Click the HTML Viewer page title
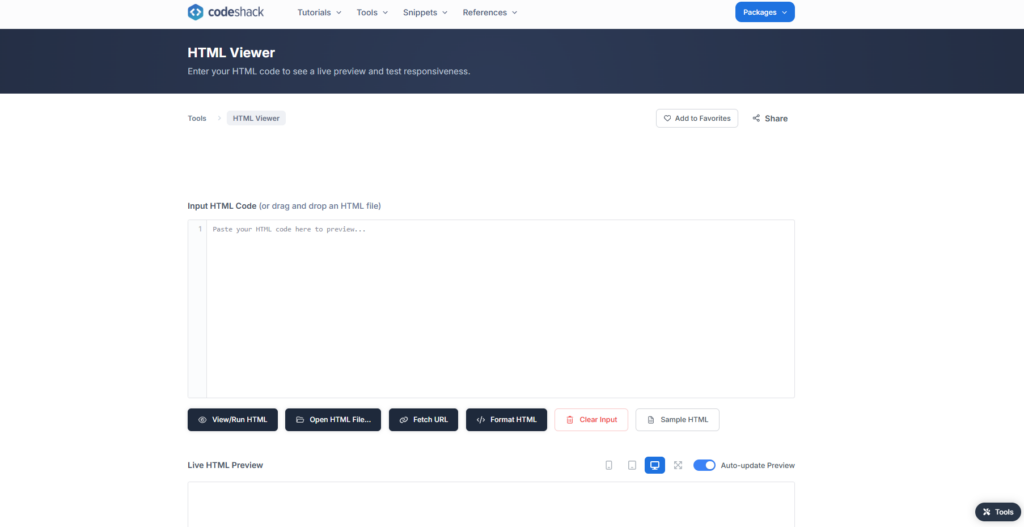 [x=231, y=53]
